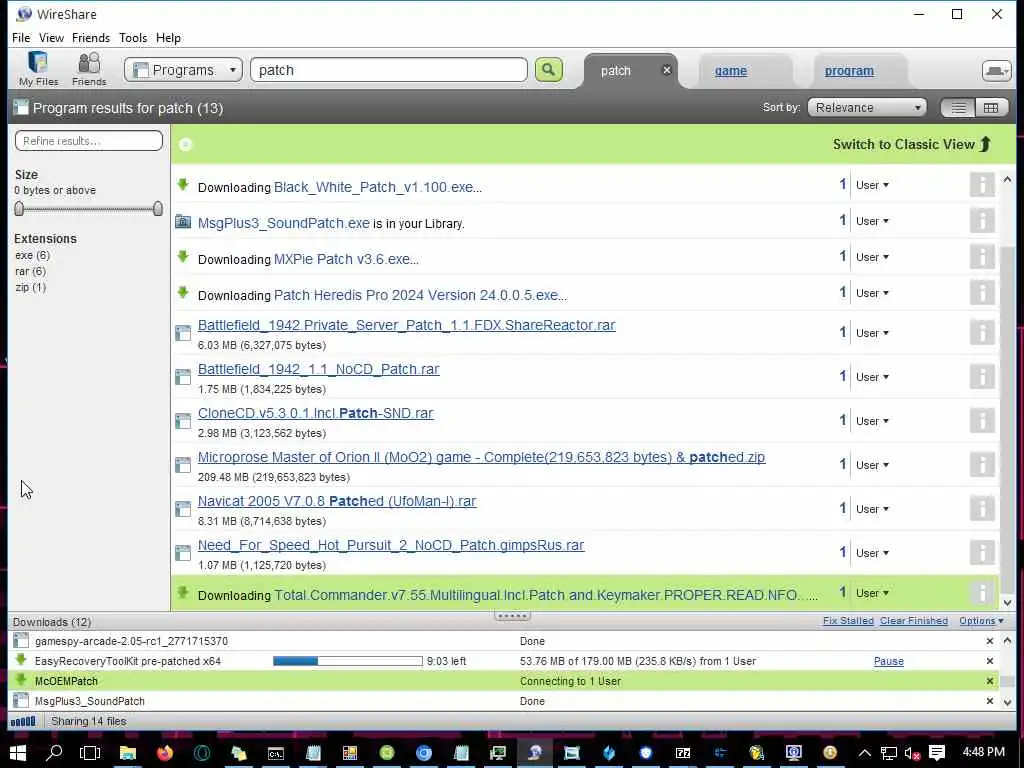Expand User menu for Black_White_Patch

tap(872, 185)
